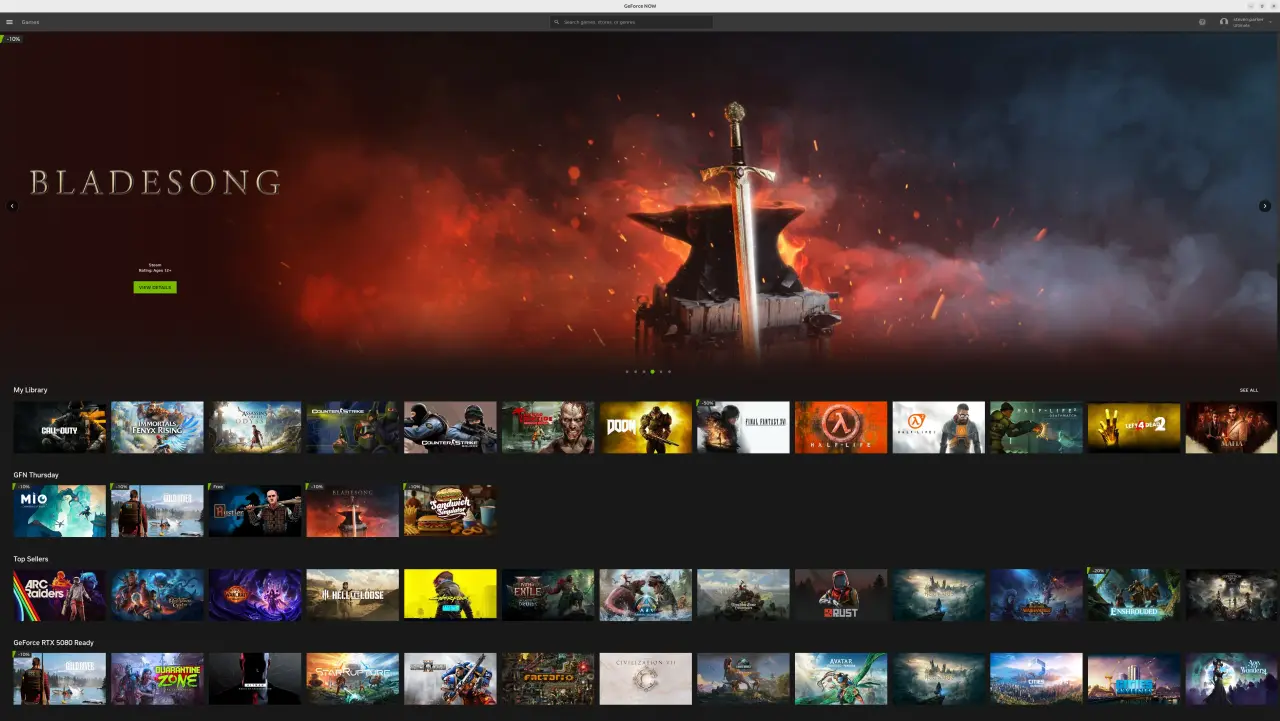Open the orange Half-Life thumbnail

[841, 427]
